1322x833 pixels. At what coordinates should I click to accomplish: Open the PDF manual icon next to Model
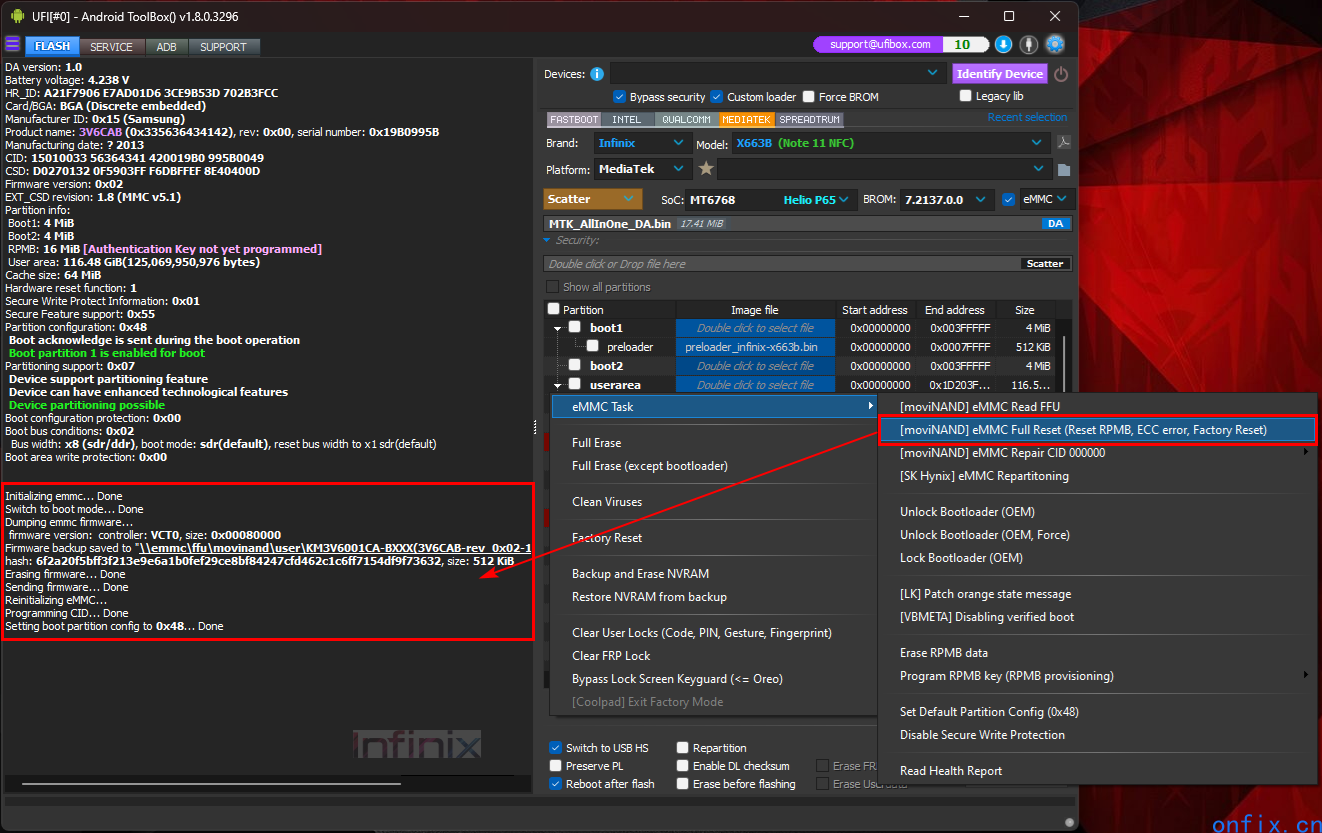(1064, 143)
